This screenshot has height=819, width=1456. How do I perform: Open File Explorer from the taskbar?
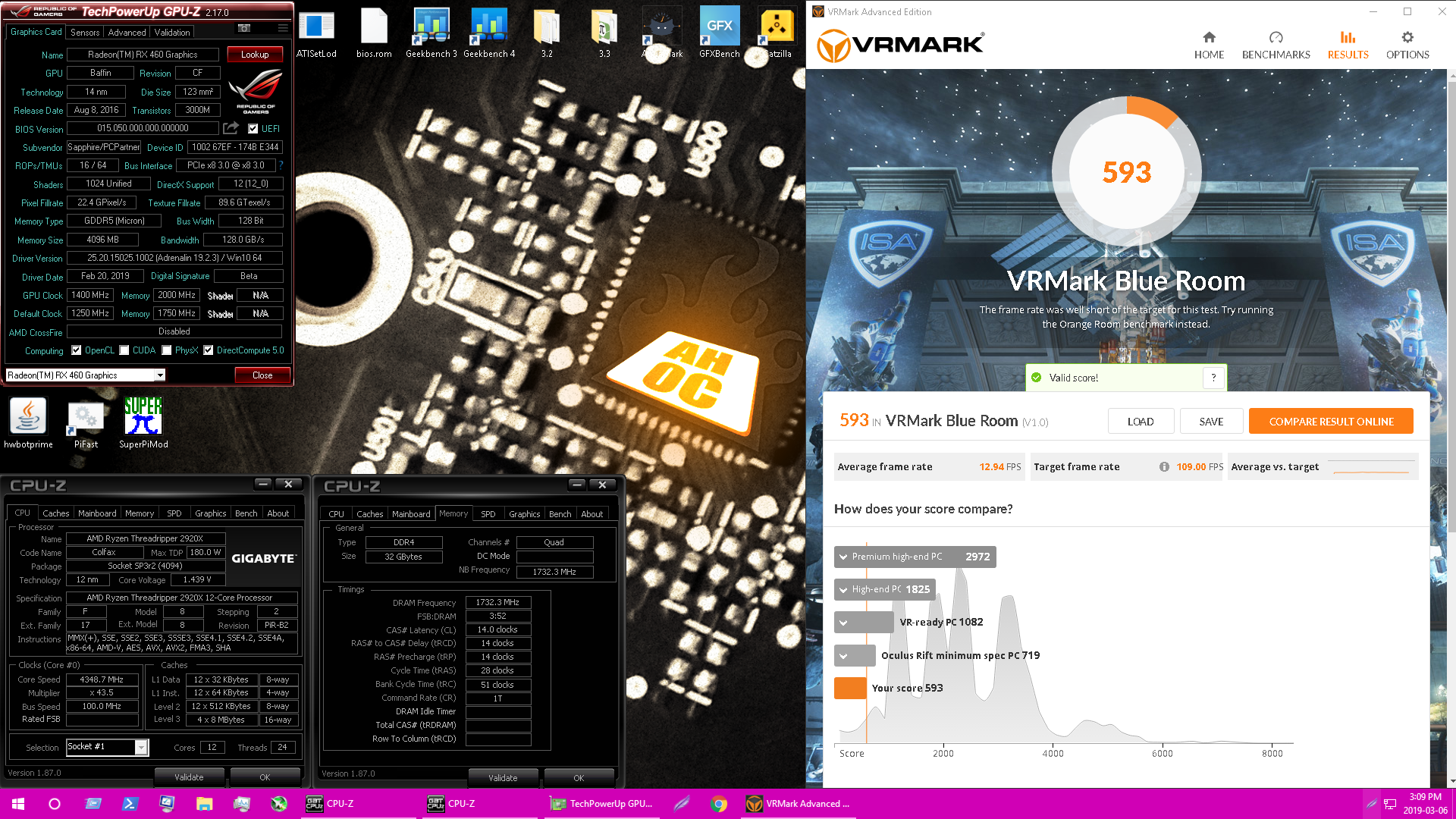pyautogui.click(x=204, y=804)
